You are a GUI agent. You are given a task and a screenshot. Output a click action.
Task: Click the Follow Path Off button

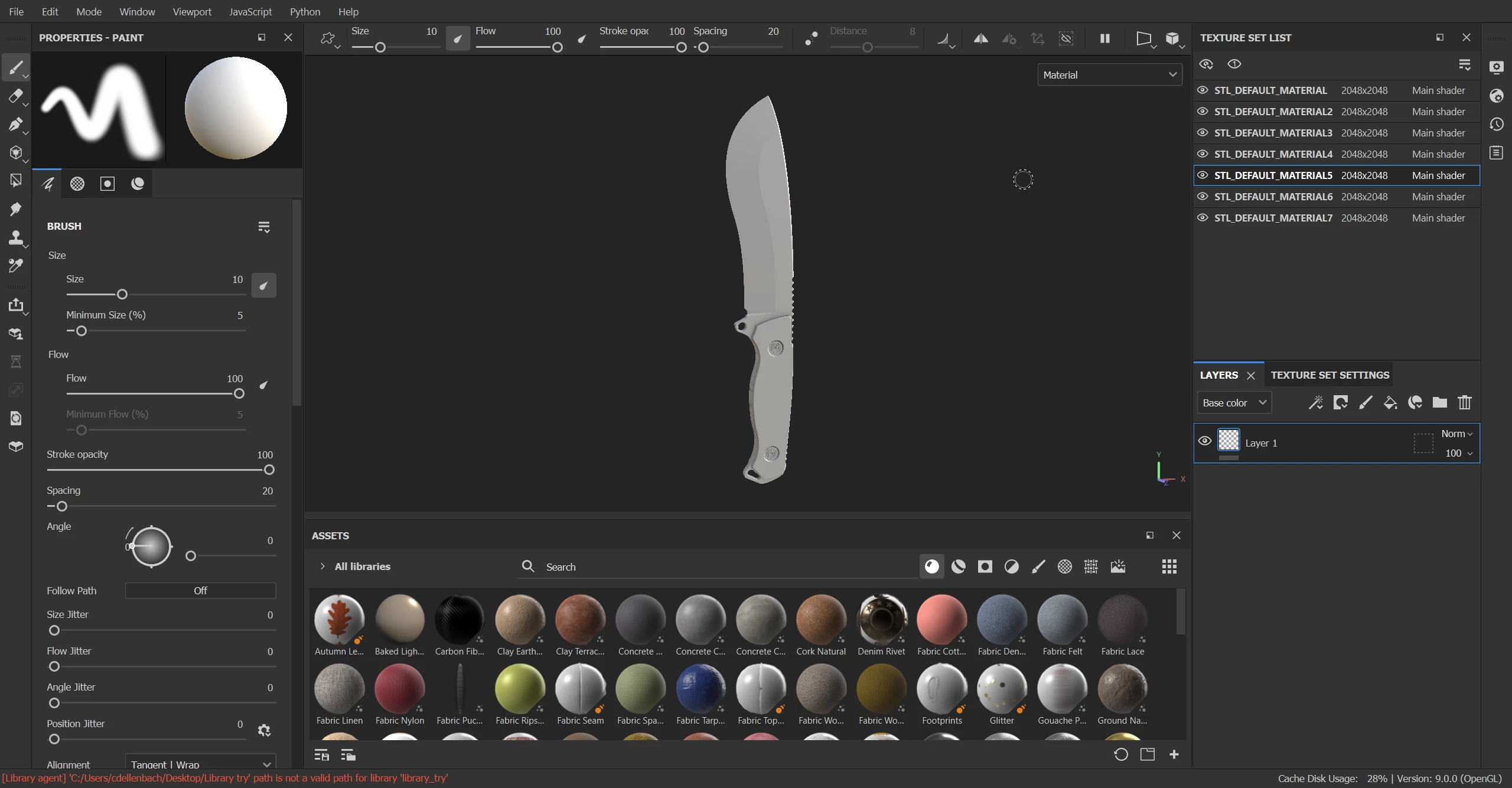point(200,591)
